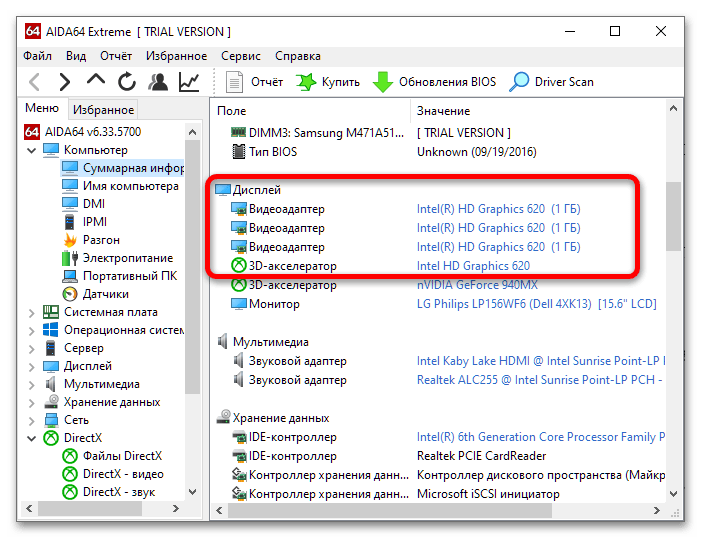Screen dimensions: 701x538
Task: Go up one level with Up arrow
Action: [96, 80]
